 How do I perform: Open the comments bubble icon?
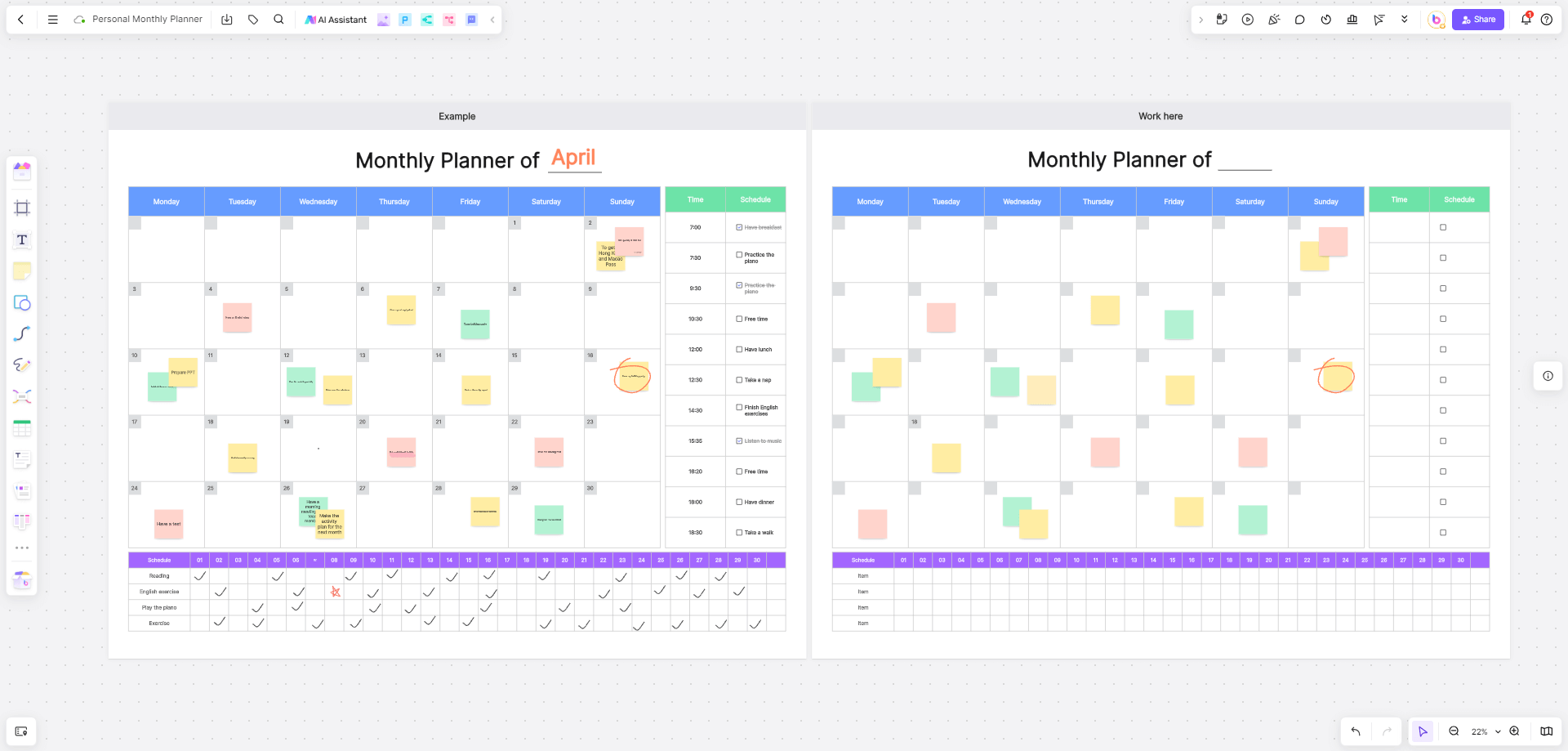click(1300, 20)
